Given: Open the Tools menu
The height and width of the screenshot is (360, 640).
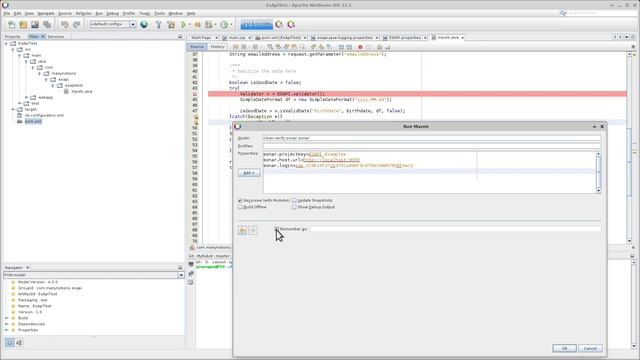Looking at the screenshot, I should [x=159, y=13].
